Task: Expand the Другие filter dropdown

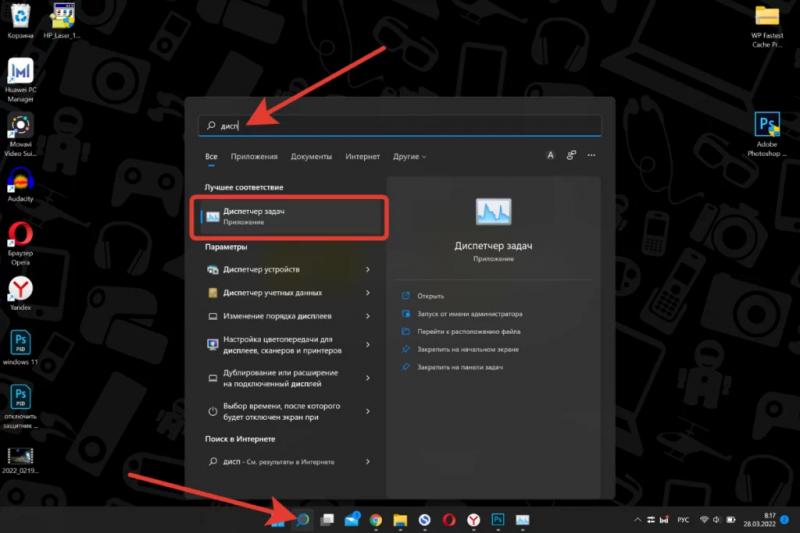Action: click(x=409, y=157)
